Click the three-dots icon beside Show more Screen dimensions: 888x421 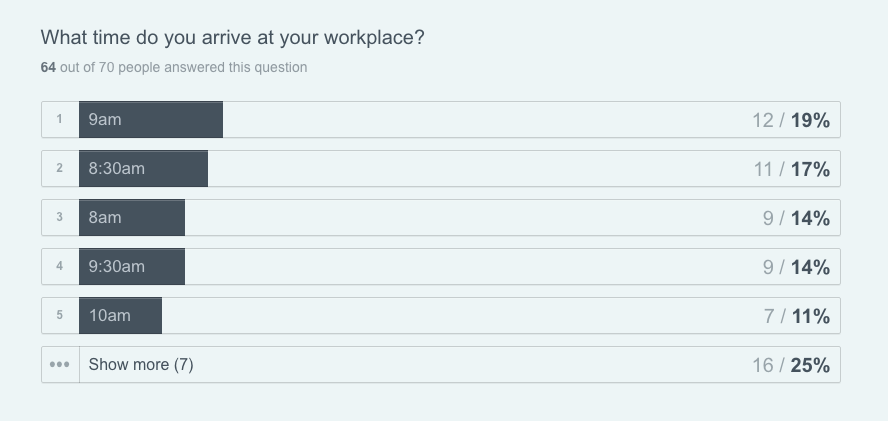[60, 365]
